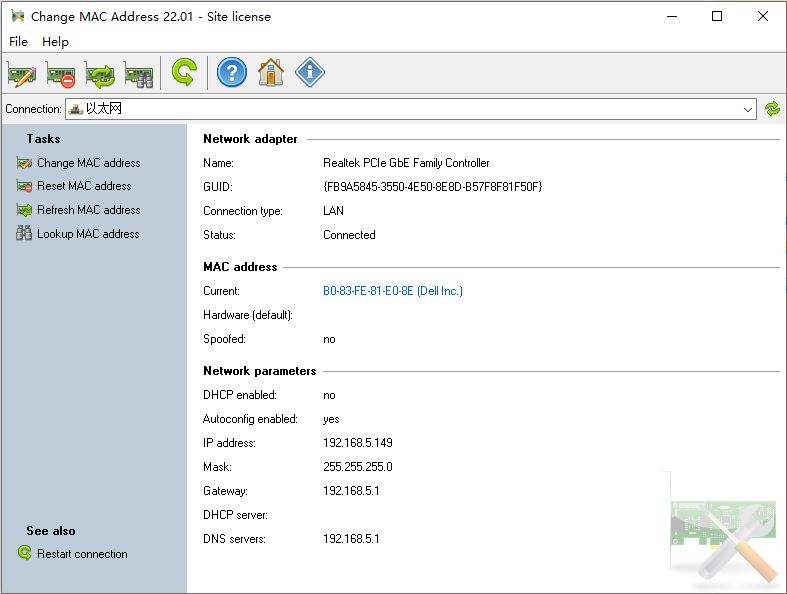Click the Autoconfig enabled value yes
Screen dimensions: 787x594
click(x=331, y=419)
